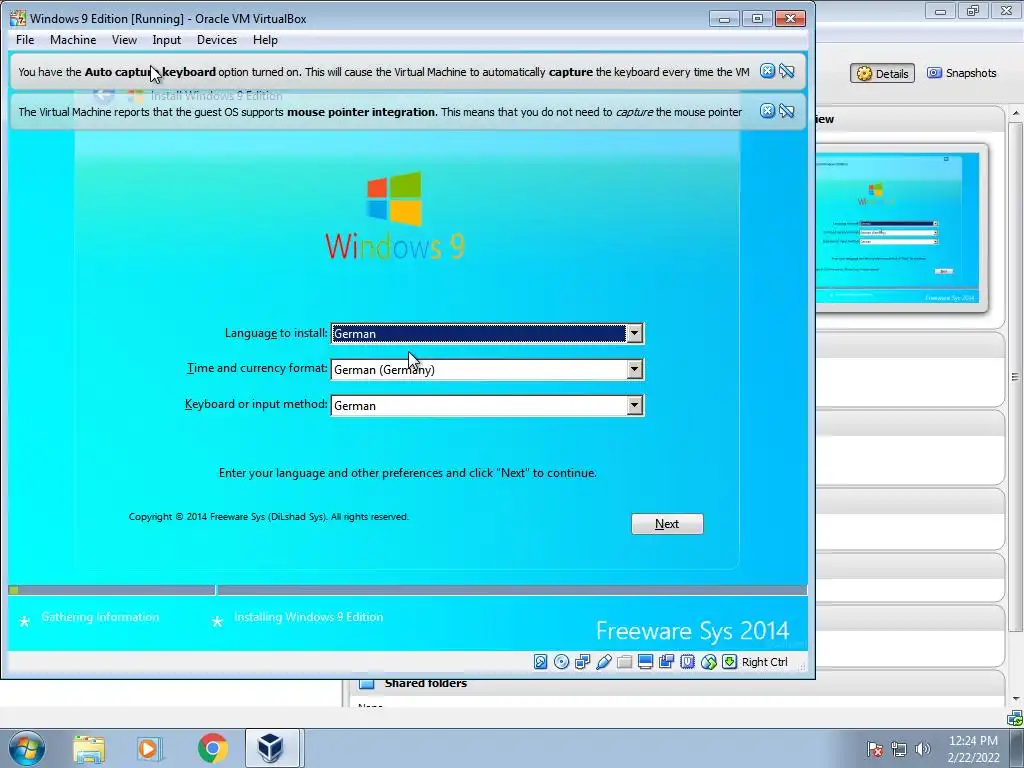
Task: Click the Time and currency format label
Action: (257, 368)
